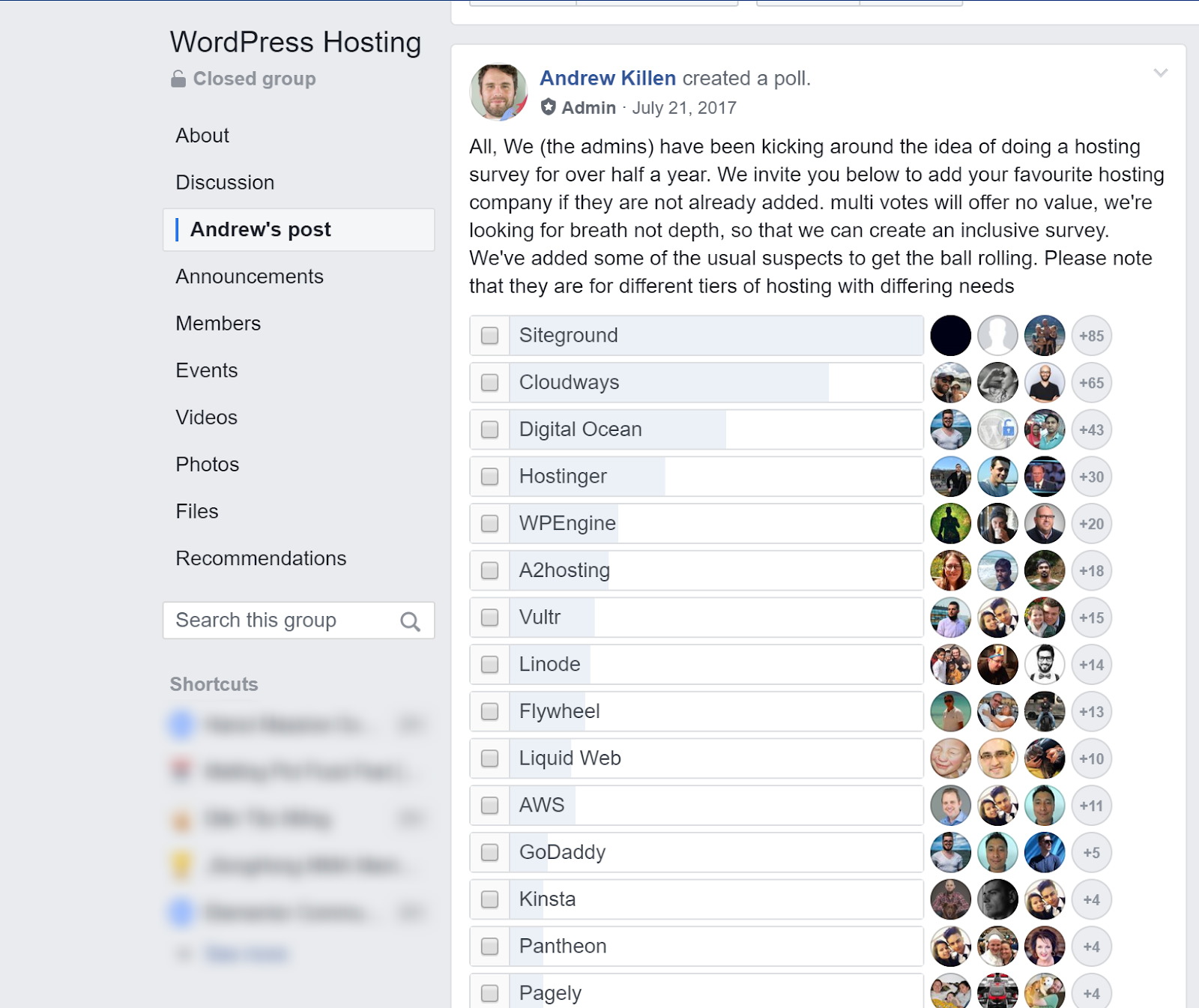Click the magnifying glass search icon
The width and height of the screenshot is (1199, 1008).
coord(411,621)
